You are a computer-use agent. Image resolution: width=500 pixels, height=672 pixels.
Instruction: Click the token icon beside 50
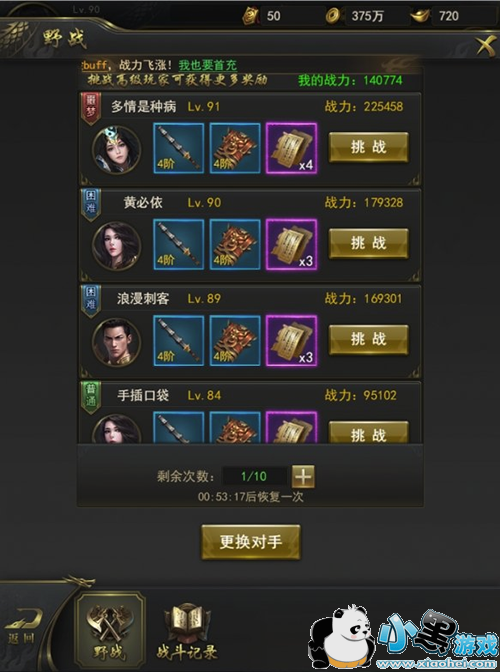[250, 16]
